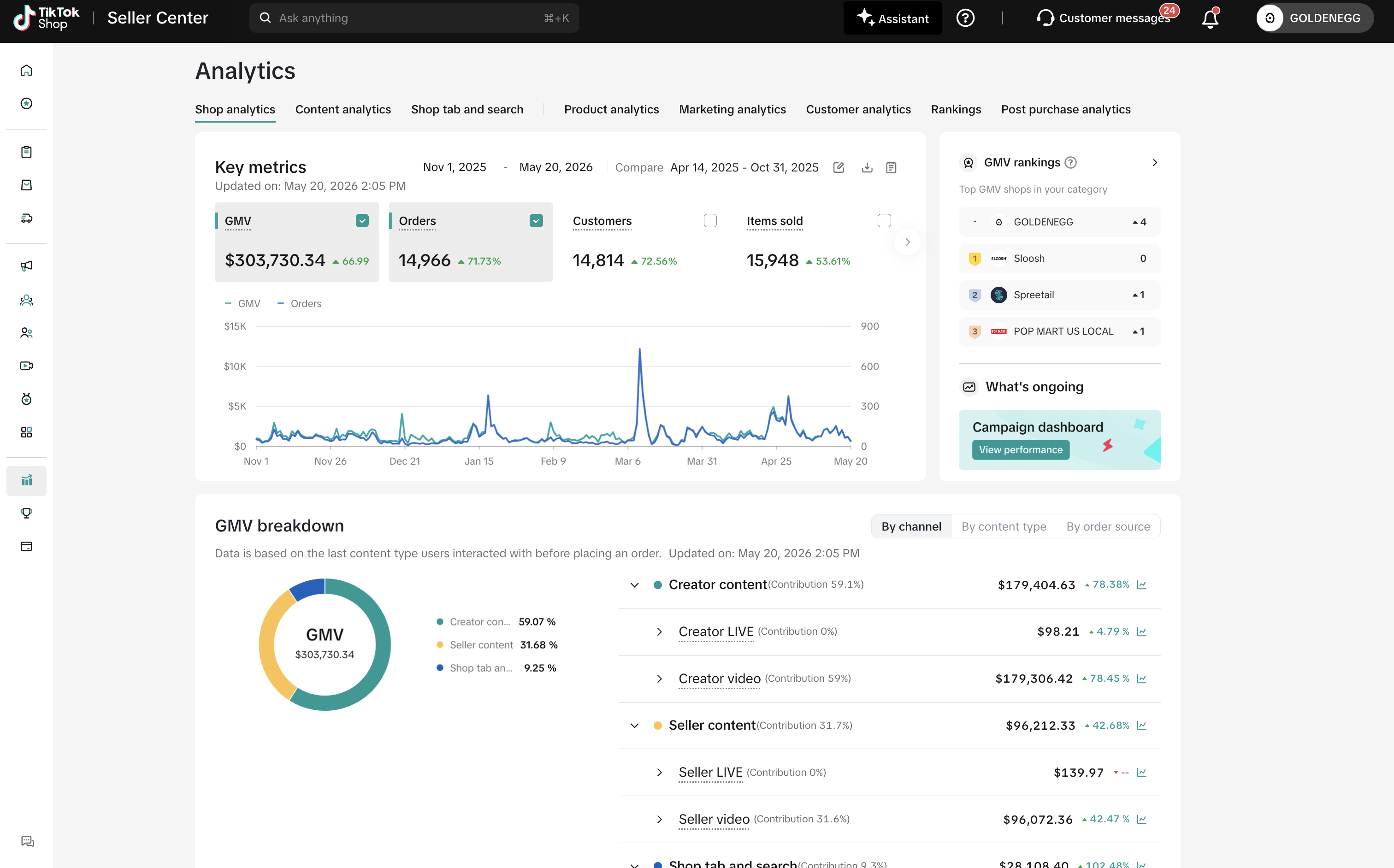Open the Analytics chart sidebar icon

[x=26, y=480]
